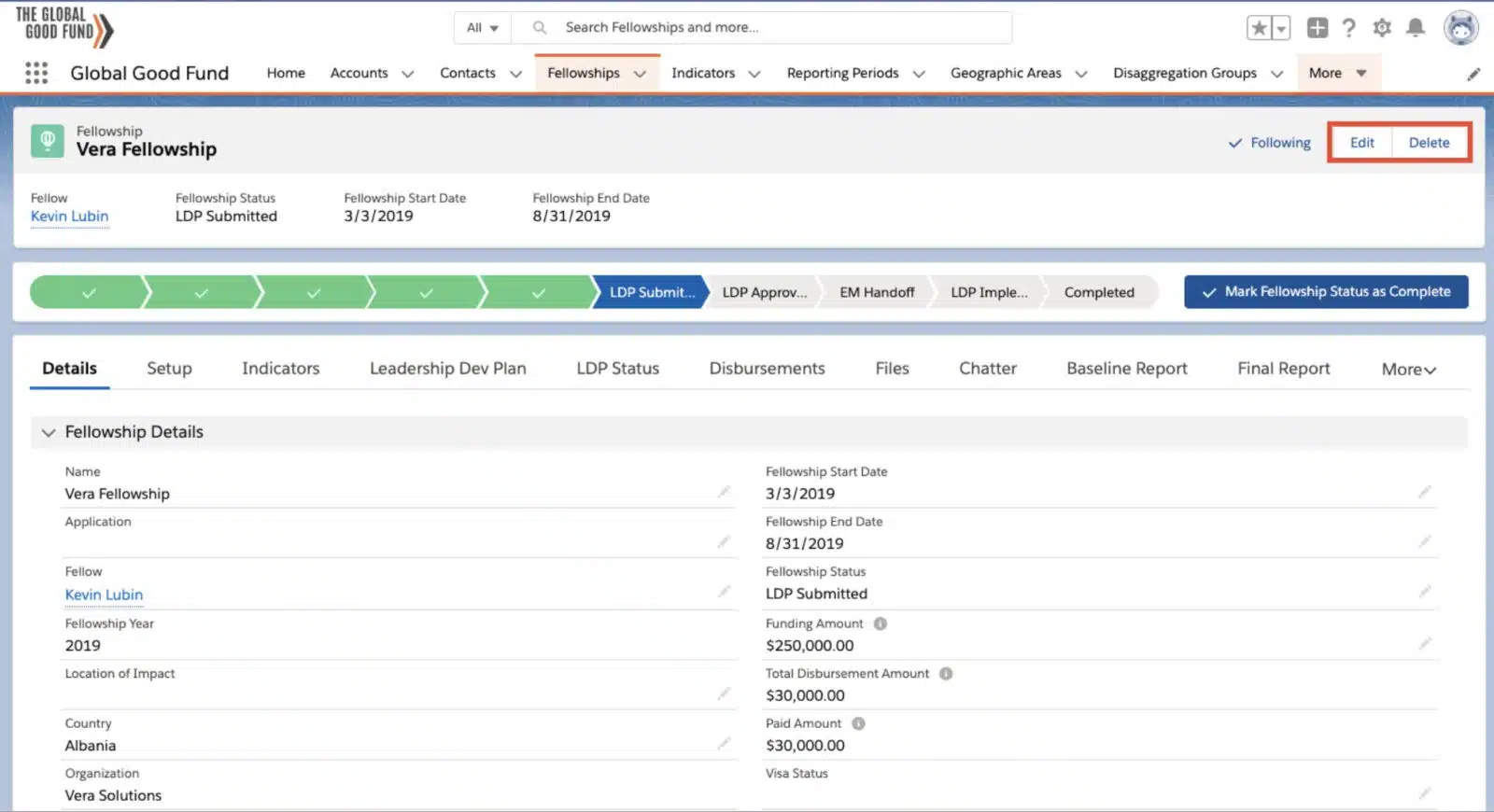Screen dimensions: 1494x812
Task: Open the Setup gear icon
Action: click(x=1382, y=28)
